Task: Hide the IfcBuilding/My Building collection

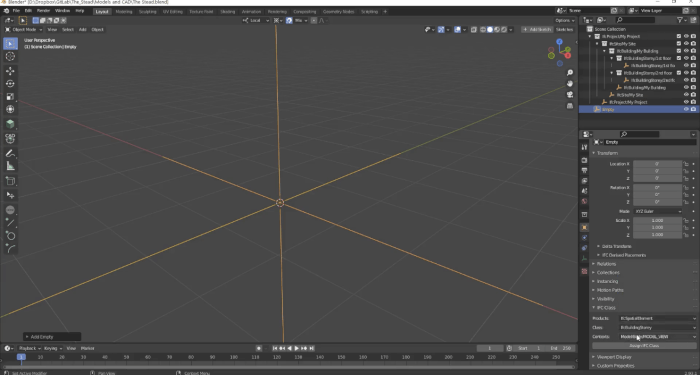Action: 686,51
